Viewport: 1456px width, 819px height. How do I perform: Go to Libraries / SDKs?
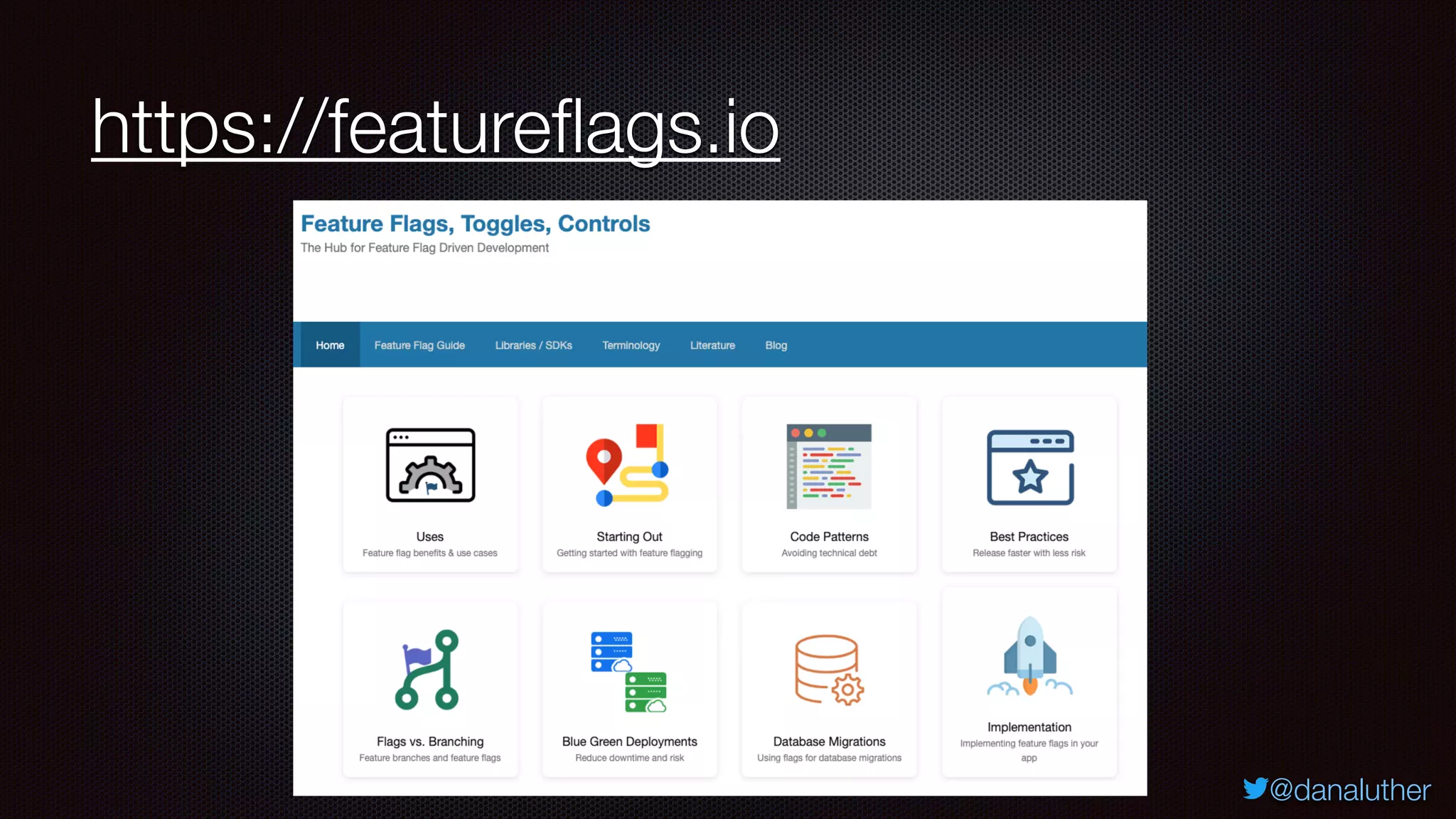pyautogui.click(x=533, y=345)
